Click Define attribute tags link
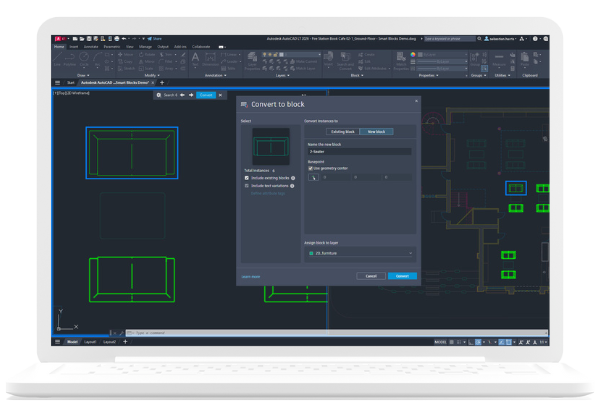The width and height of the screenshot is (600, 414). [268, 194]
